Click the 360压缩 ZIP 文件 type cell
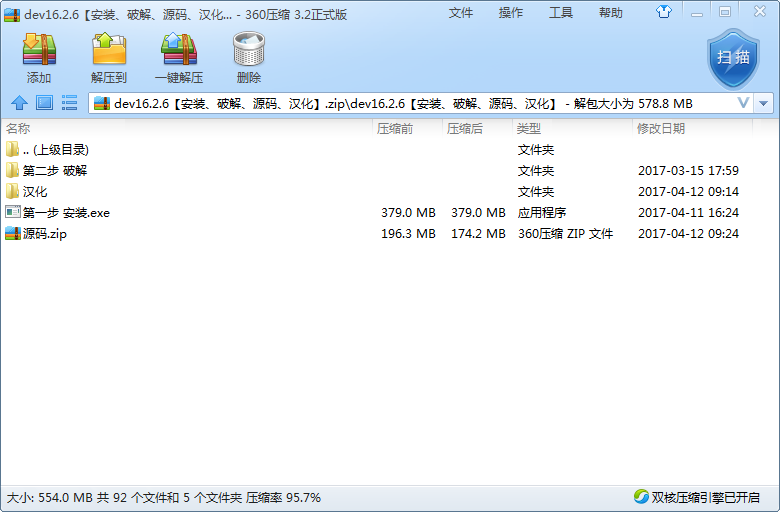 pyautogui.click(x=565, y=233)
